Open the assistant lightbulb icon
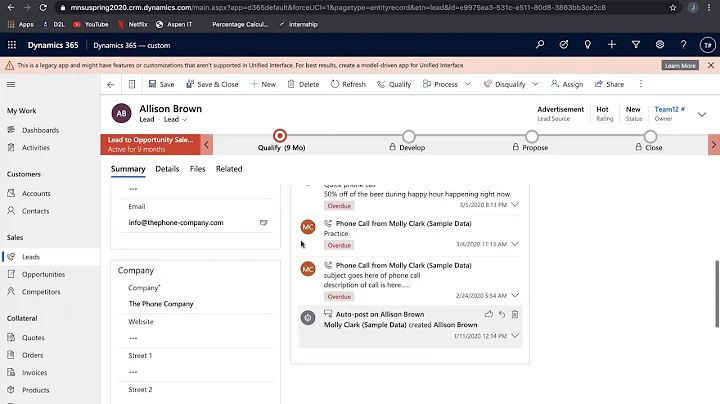The height and width of the screenshot is (404, 720). (x=588, y=45)
